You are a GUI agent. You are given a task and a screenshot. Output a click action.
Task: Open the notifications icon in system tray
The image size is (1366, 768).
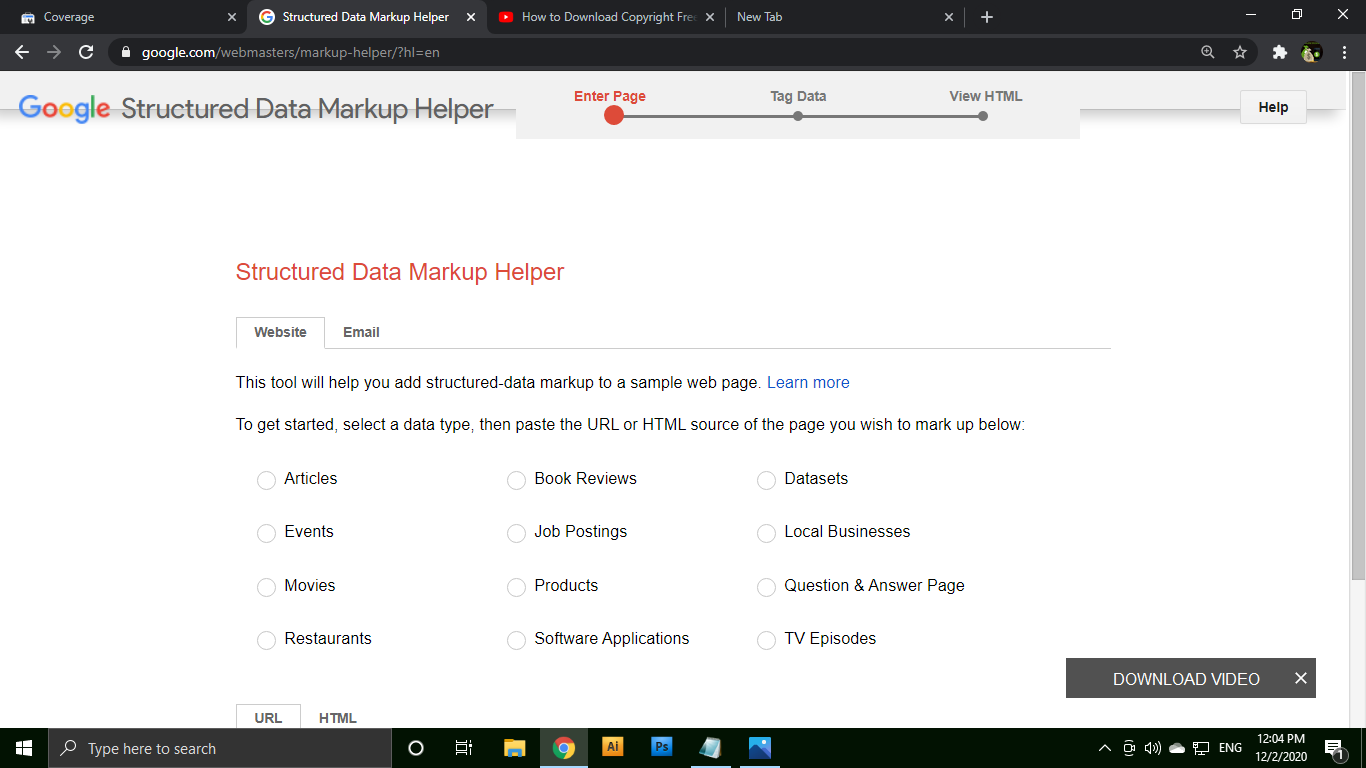[x=1334, y=747]
